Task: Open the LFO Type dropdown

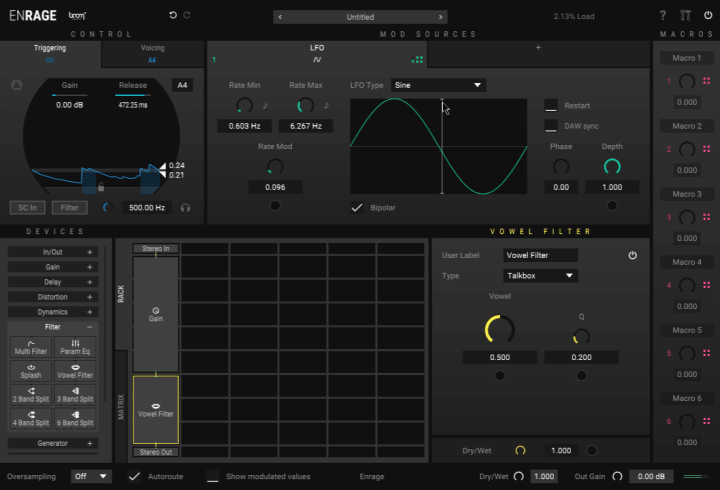Action: click(438, 85)
